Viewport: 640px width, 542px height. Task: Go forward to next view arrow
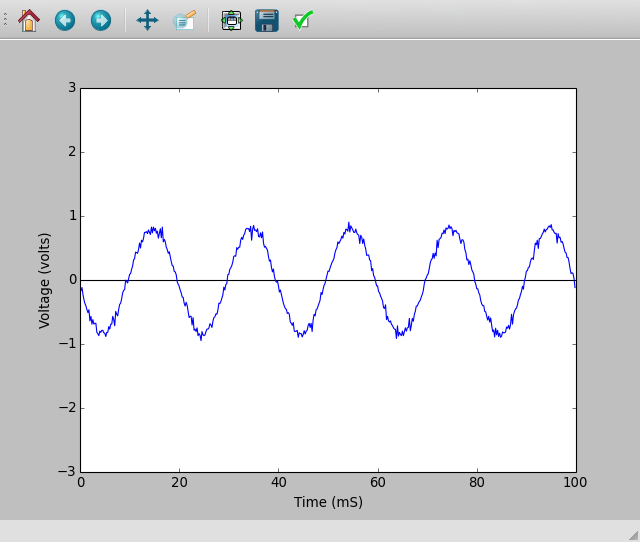click(101, 20)
